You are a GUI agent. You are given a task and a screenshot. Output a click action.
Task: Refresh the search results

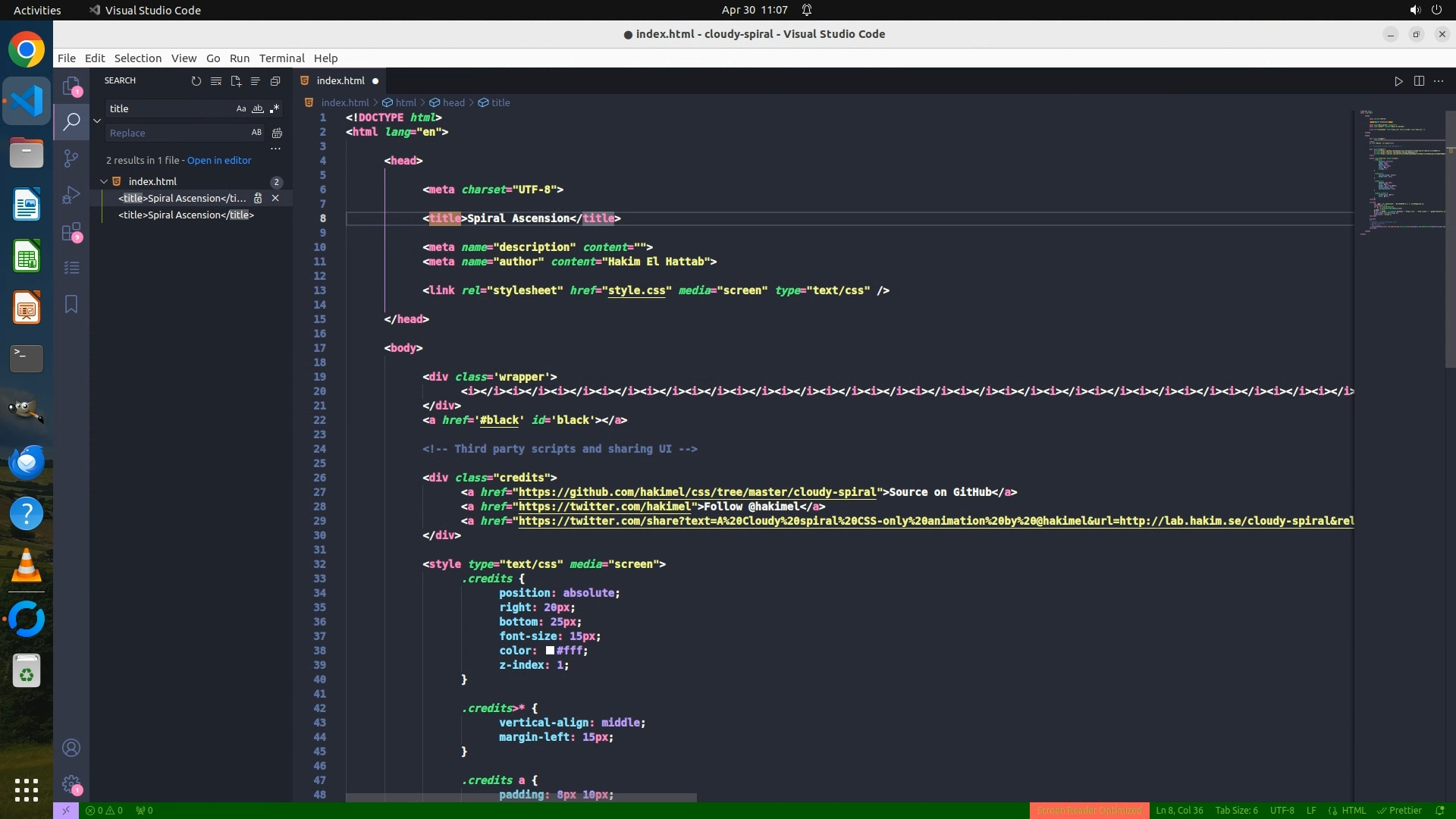tap(196, 81)
